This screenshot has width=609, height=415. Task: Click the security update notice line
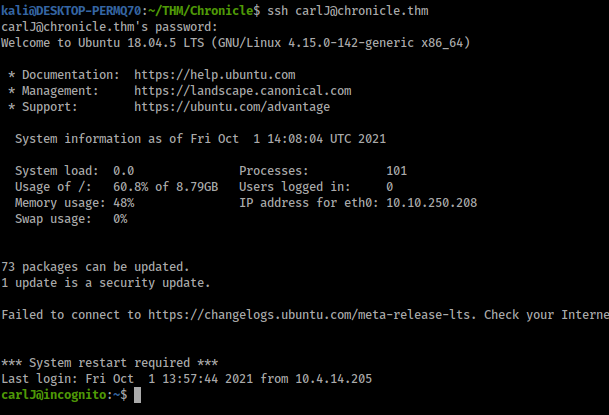tap(106, 283)
